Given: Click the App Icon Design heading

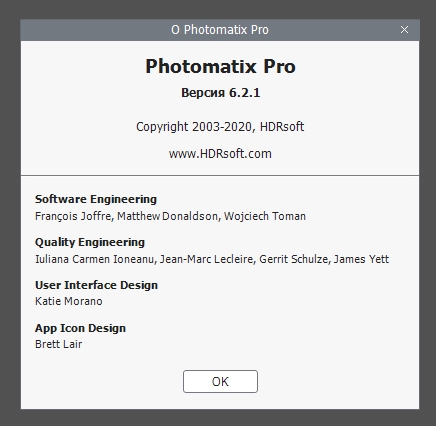Looking at the screenshot, I should point(80,328).
